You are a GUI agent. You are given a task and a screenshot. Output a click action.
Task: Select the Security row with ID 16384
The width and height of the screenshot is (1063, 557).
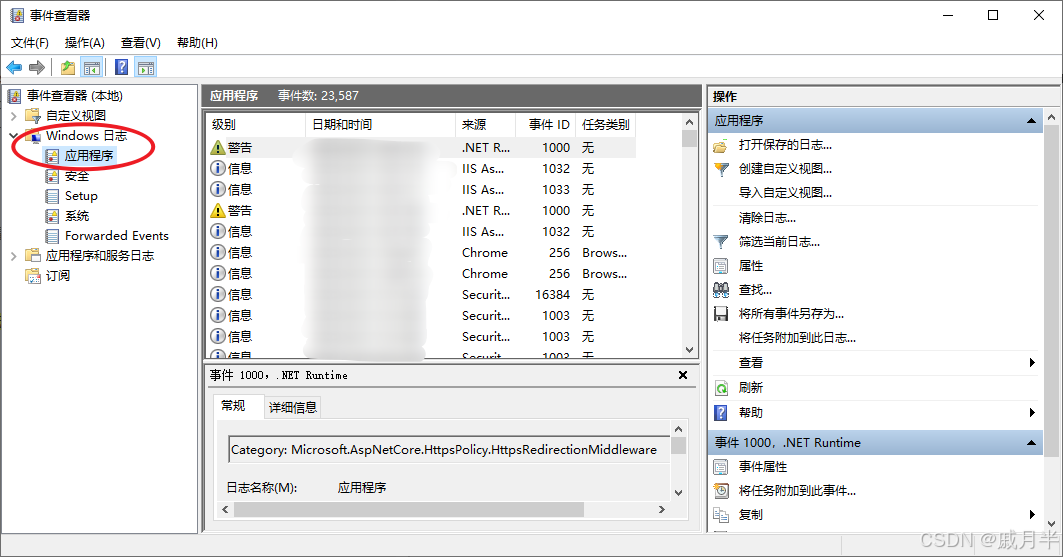coord(421,294)
